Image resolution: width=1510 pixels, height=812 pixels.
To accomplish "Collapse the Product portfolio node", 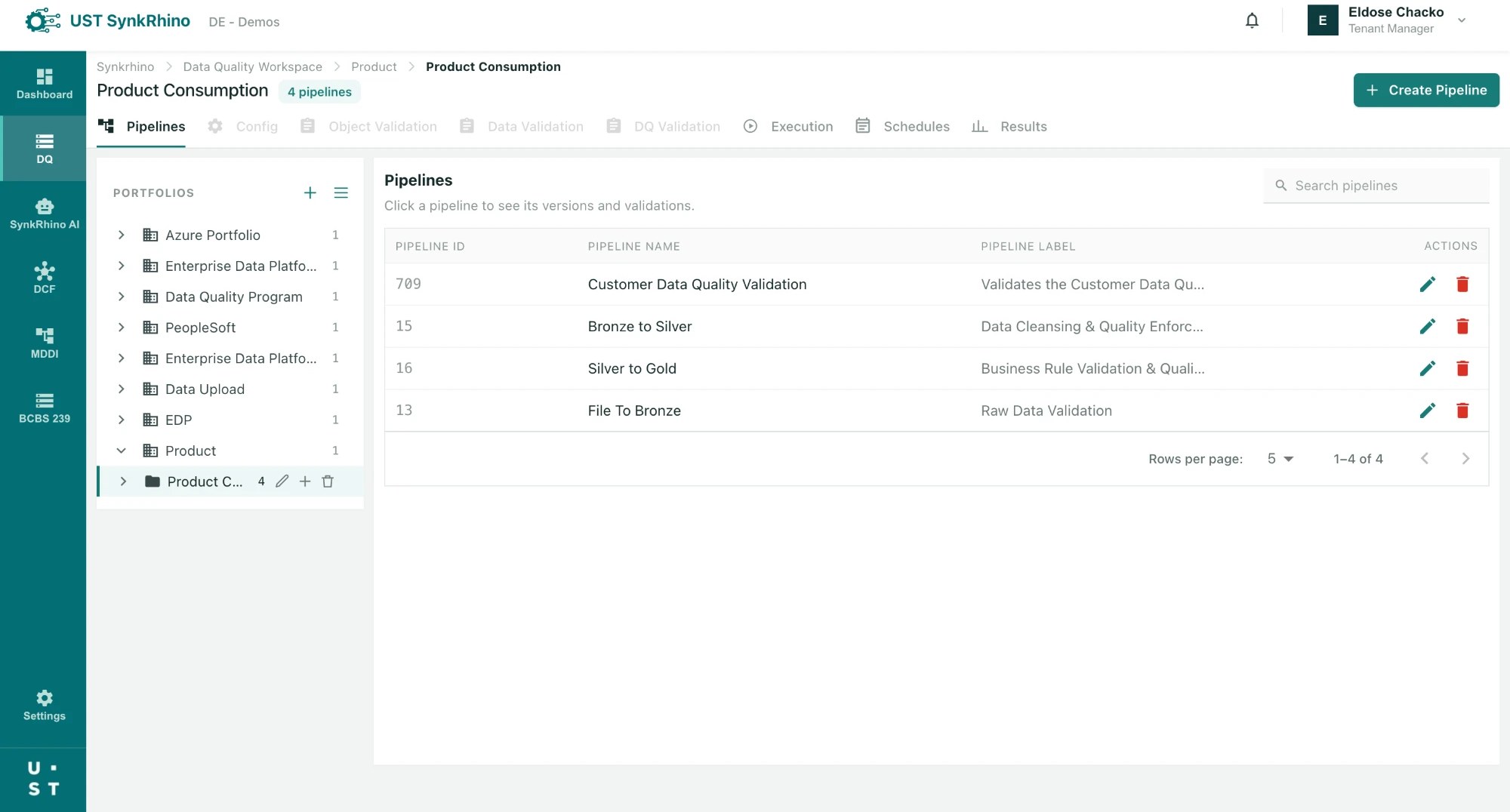I will 121,451.
